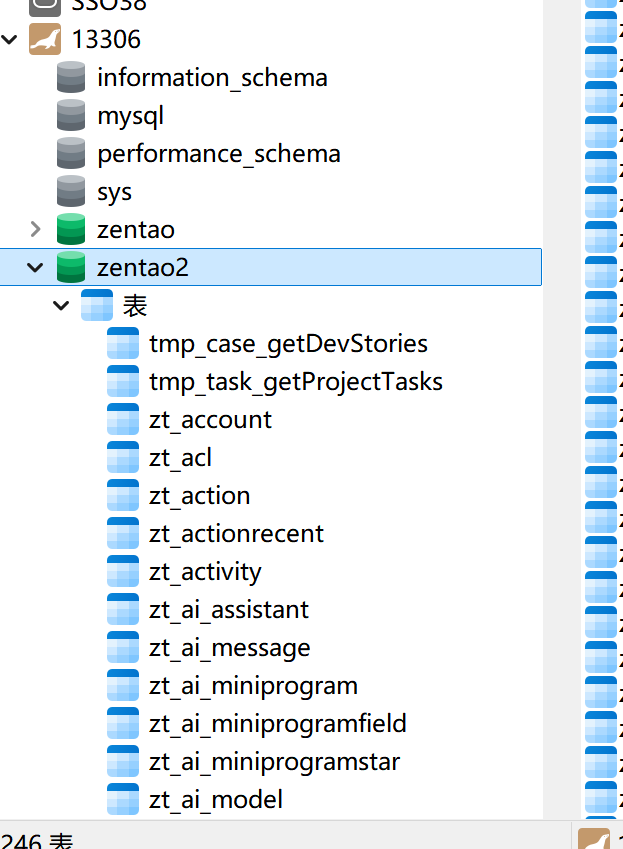This screenshot has height=849, width=623.
Task: Select table zt_ai_miniprogramfield
Action: coord(278,724)
